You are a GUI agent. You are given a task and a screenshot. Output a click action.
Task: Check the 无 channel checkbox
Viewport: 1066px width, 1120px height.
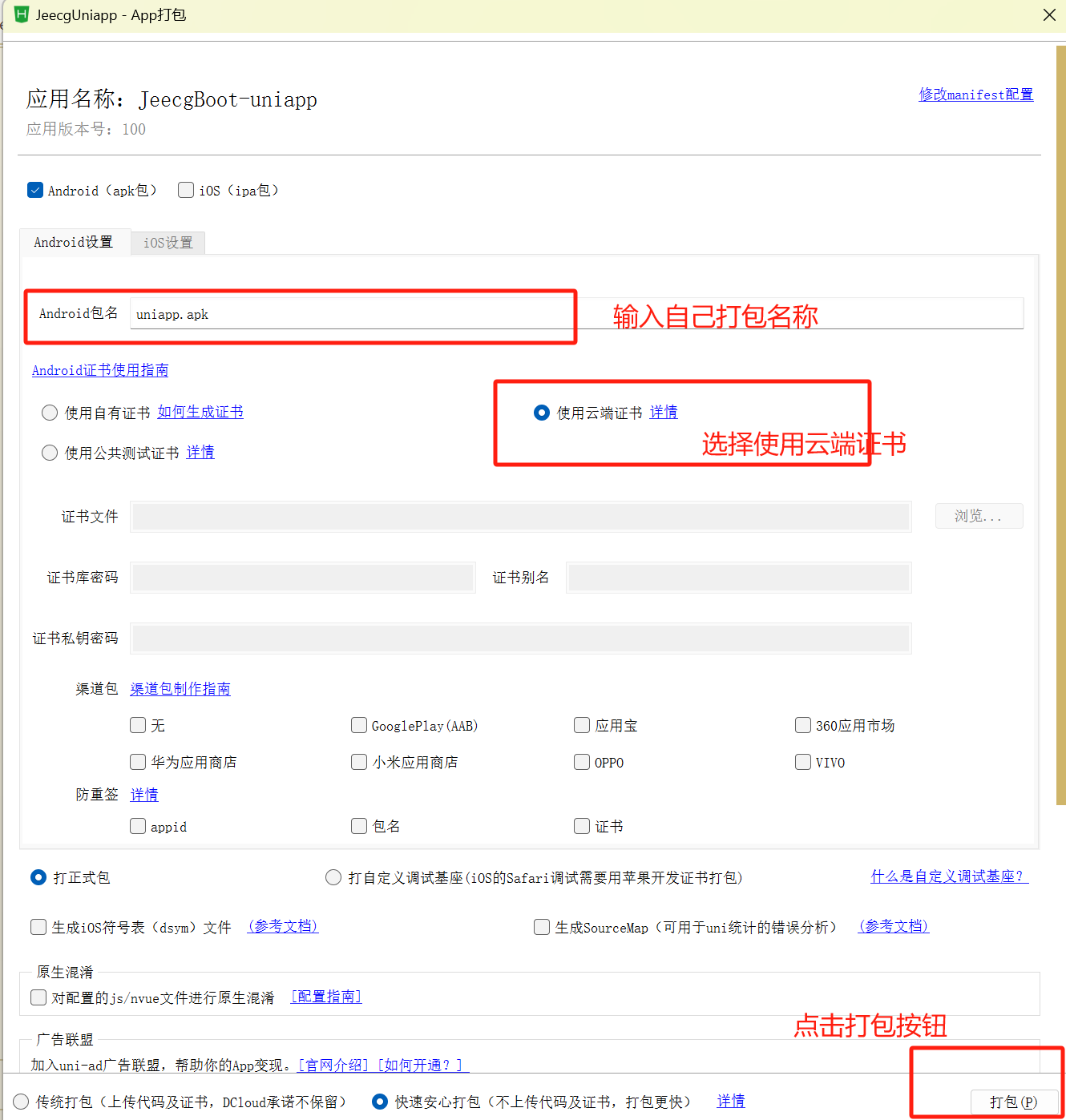click(138, 725)
